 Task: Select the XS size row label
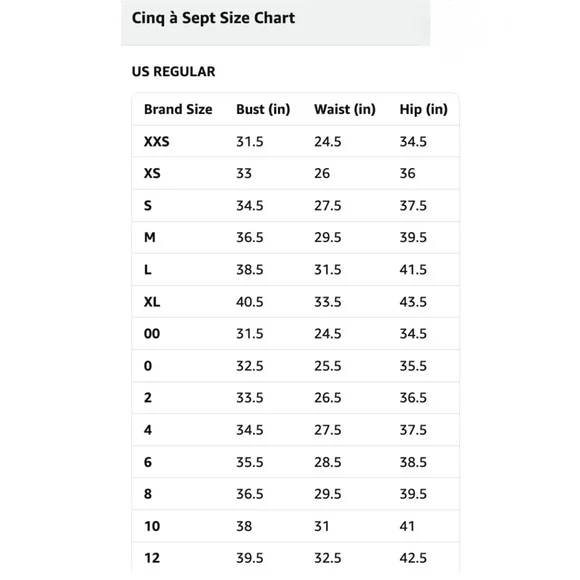[152, 173]
